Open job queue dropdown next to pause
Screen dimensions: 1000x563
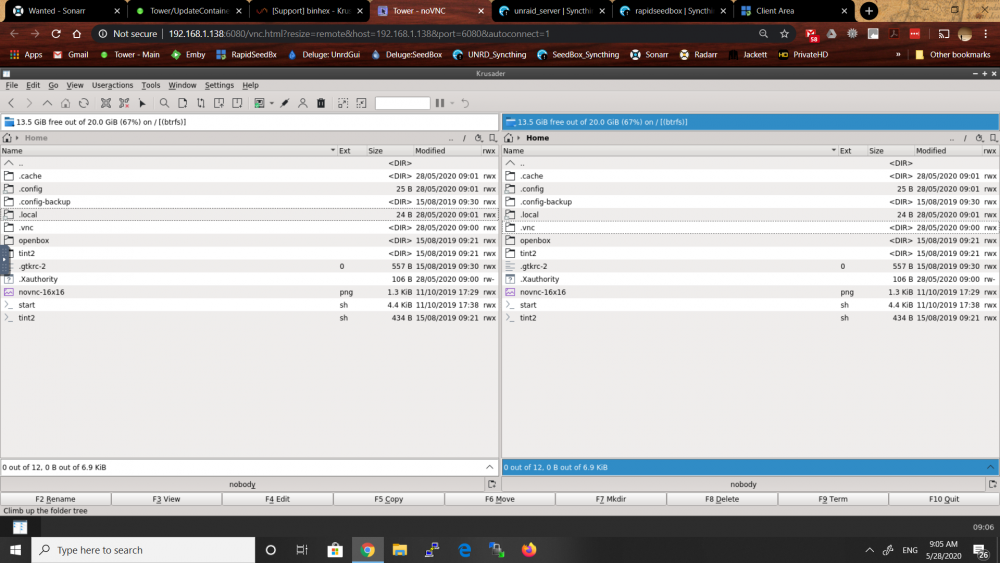[x=452, y=103]
